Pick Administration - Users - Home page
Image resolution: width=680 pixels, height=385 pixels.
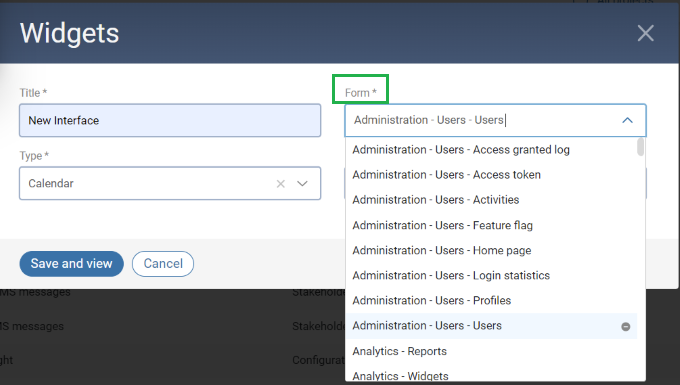pos(491,251)
